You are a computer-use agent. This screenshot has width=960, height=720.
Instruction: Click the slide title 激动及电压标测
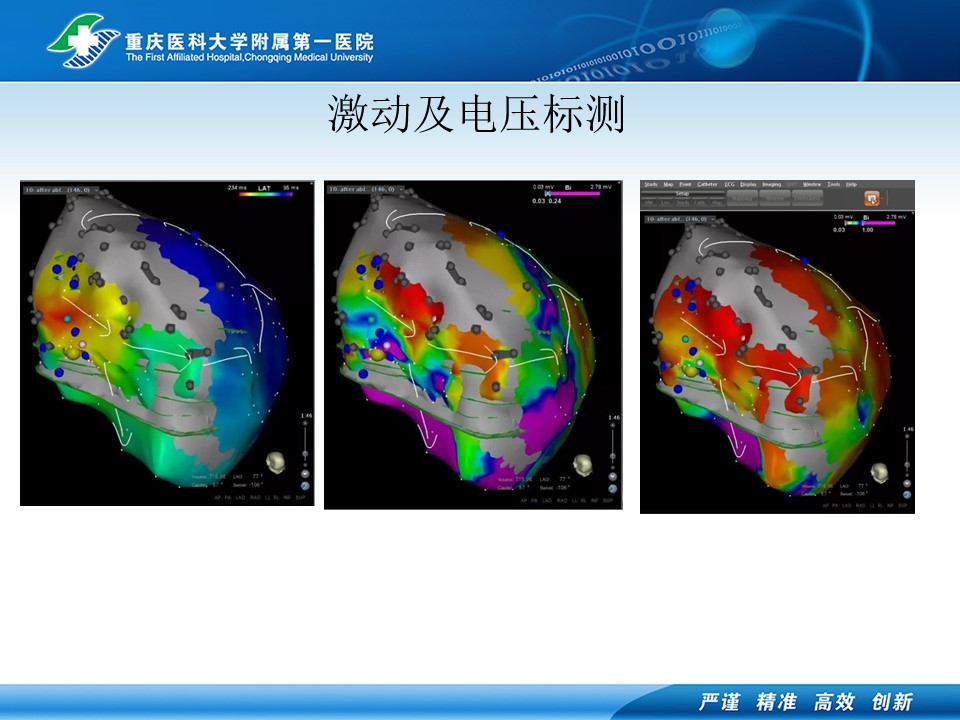point(476,114)
